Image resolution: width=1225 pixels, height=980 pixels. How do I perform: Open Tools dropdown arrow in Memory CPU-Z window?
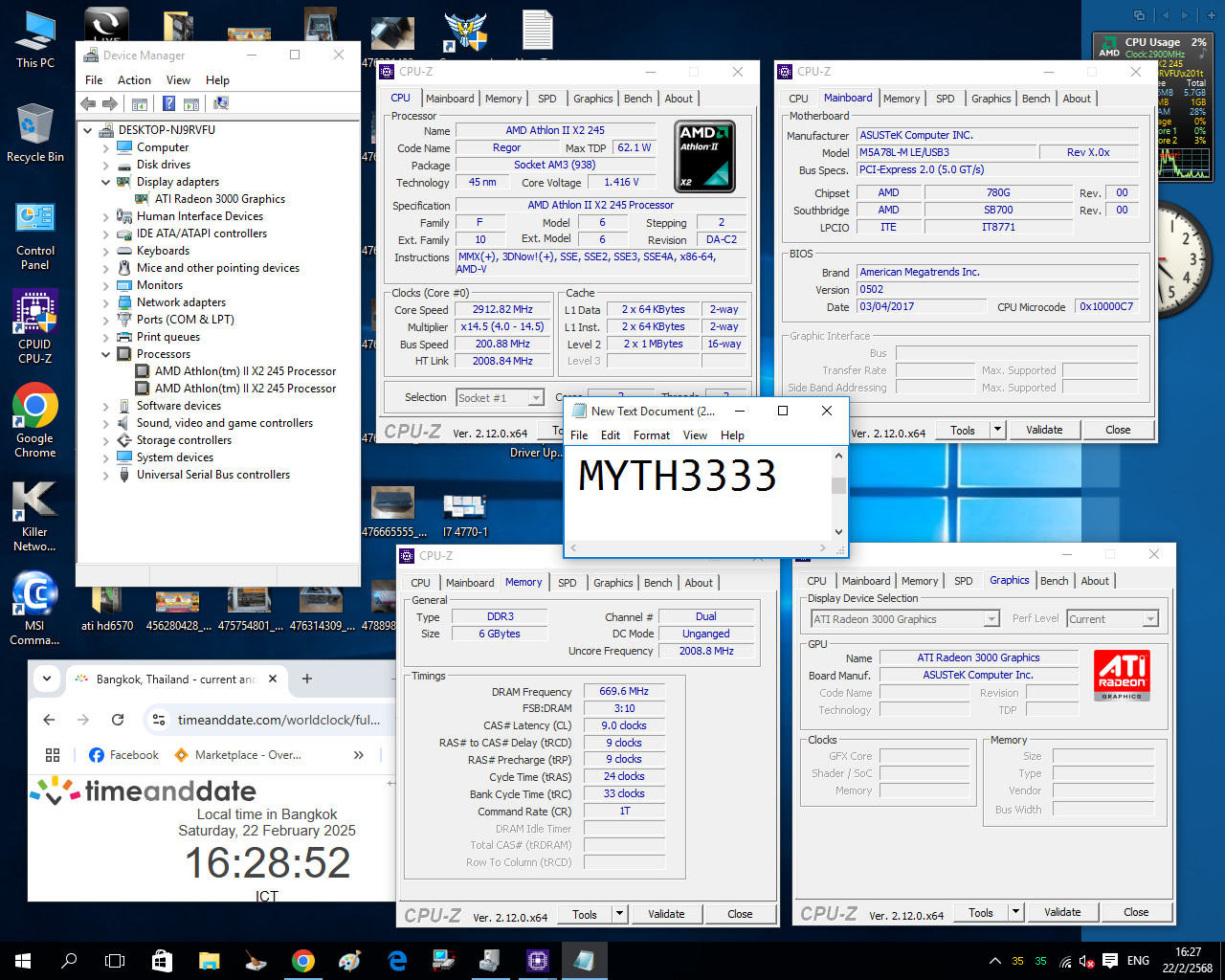pyautogui.click(x=619, y=914)
